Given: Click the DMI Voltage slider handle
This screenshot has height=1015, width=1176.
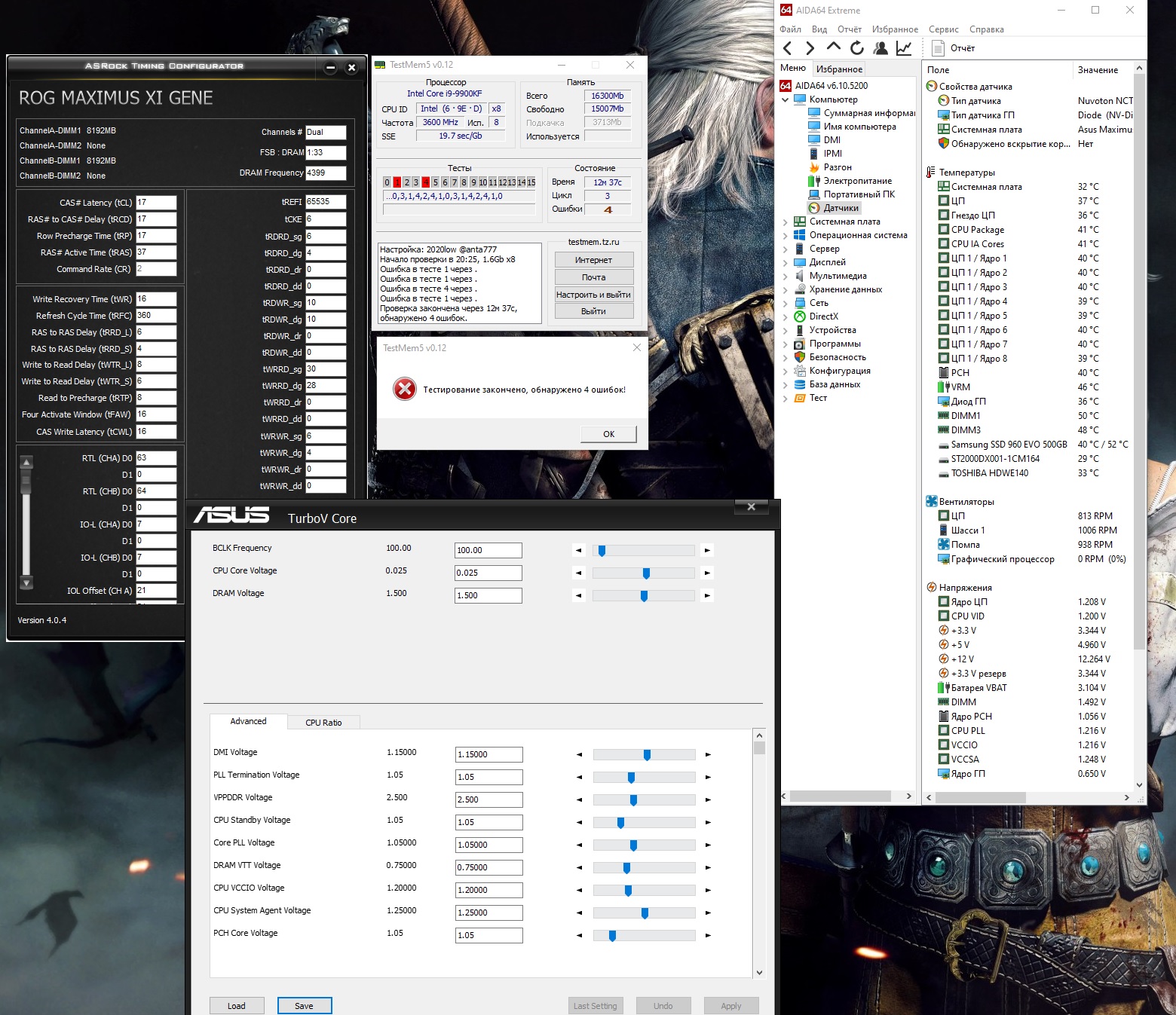Looking at the screenshot, I should 647,755.
